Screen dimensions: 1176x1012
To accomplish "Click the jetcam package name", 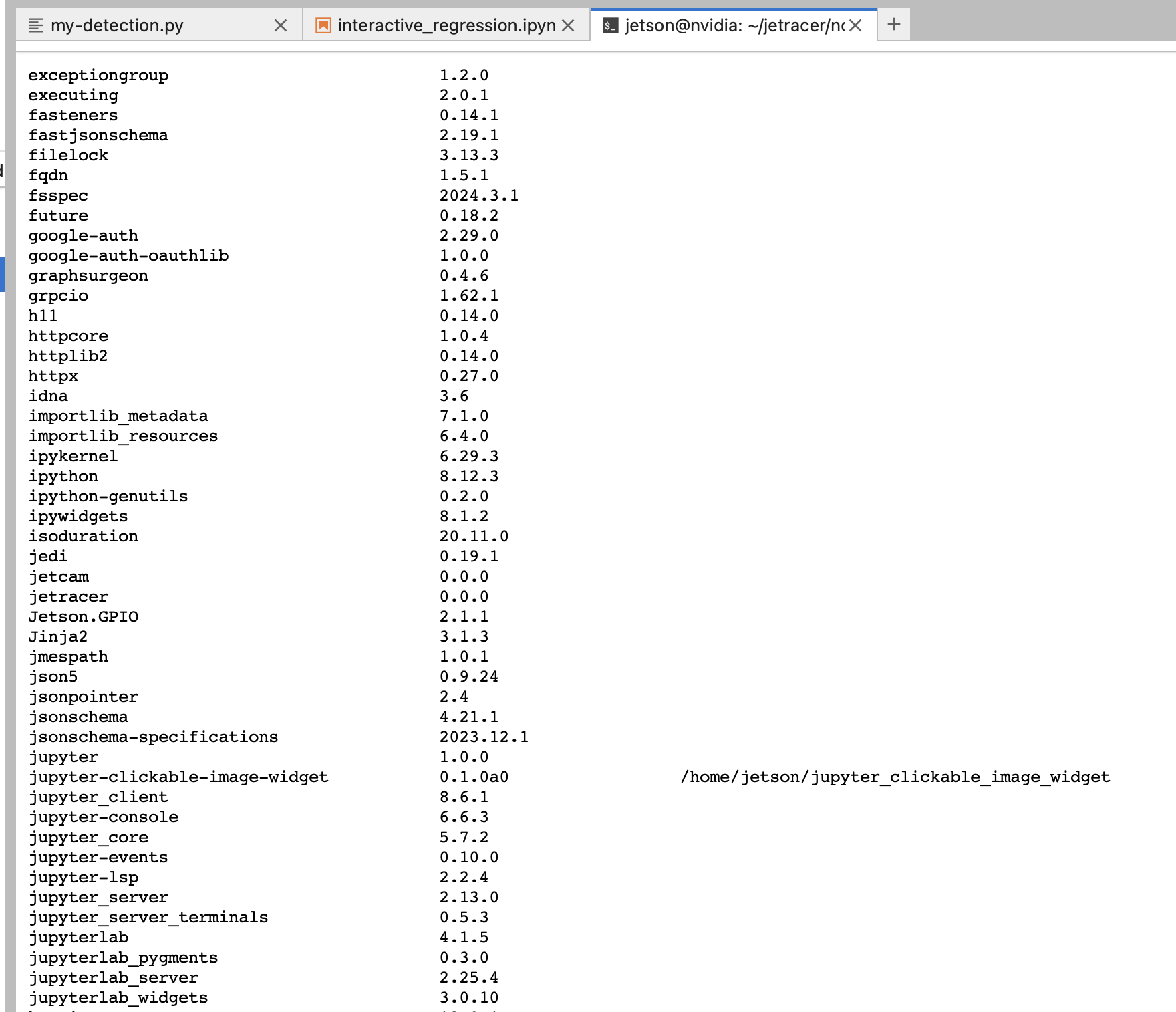I will click(x=59, y=576).
